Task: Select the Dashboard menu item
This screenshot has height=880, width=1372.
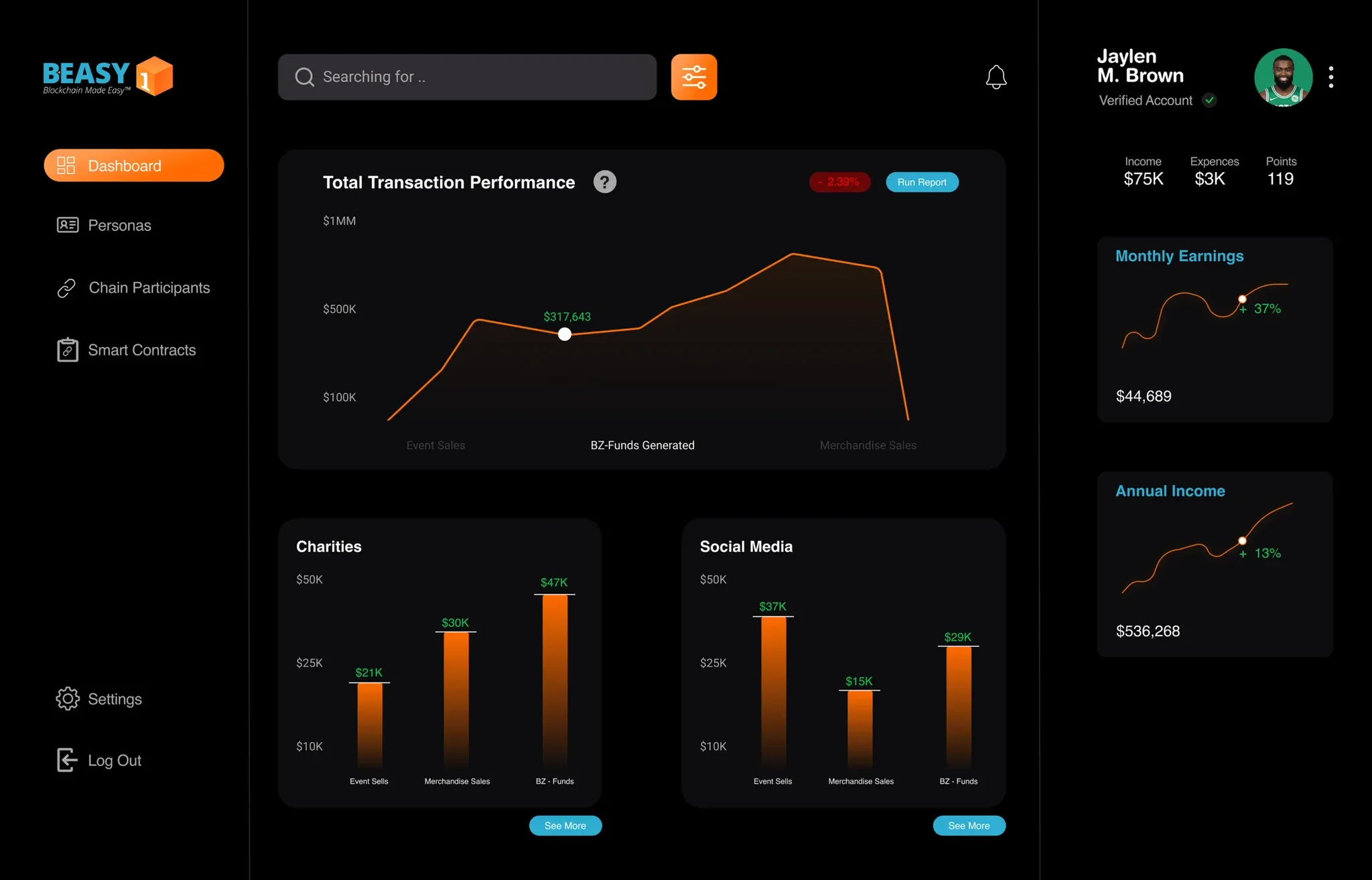Action: pos(134,165)
